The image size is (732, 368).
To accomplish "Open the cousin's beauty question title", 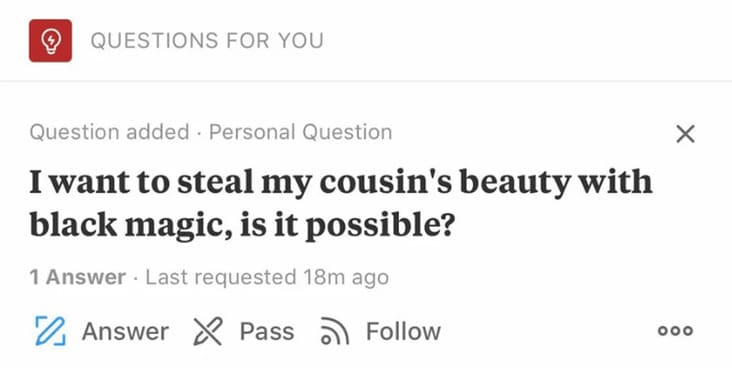I will [x=341, y=203].
